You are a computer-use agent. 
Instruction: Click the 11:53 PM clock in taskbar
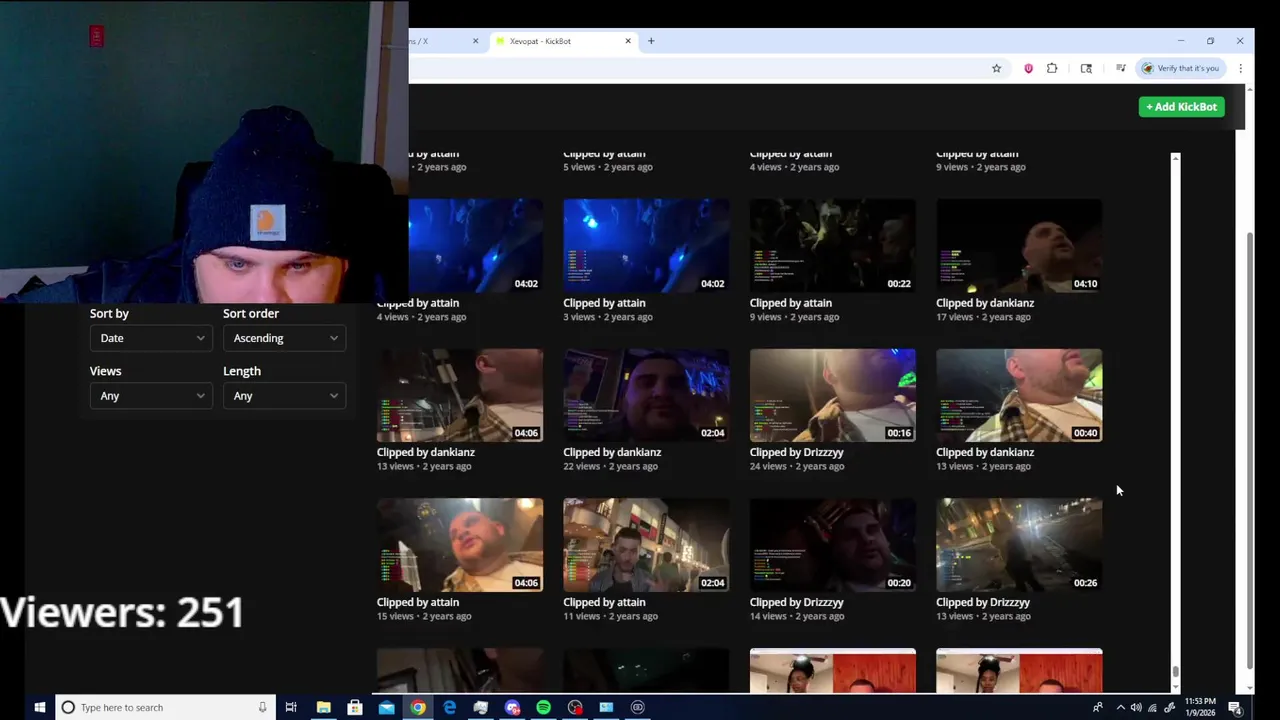pos(1200,707)
